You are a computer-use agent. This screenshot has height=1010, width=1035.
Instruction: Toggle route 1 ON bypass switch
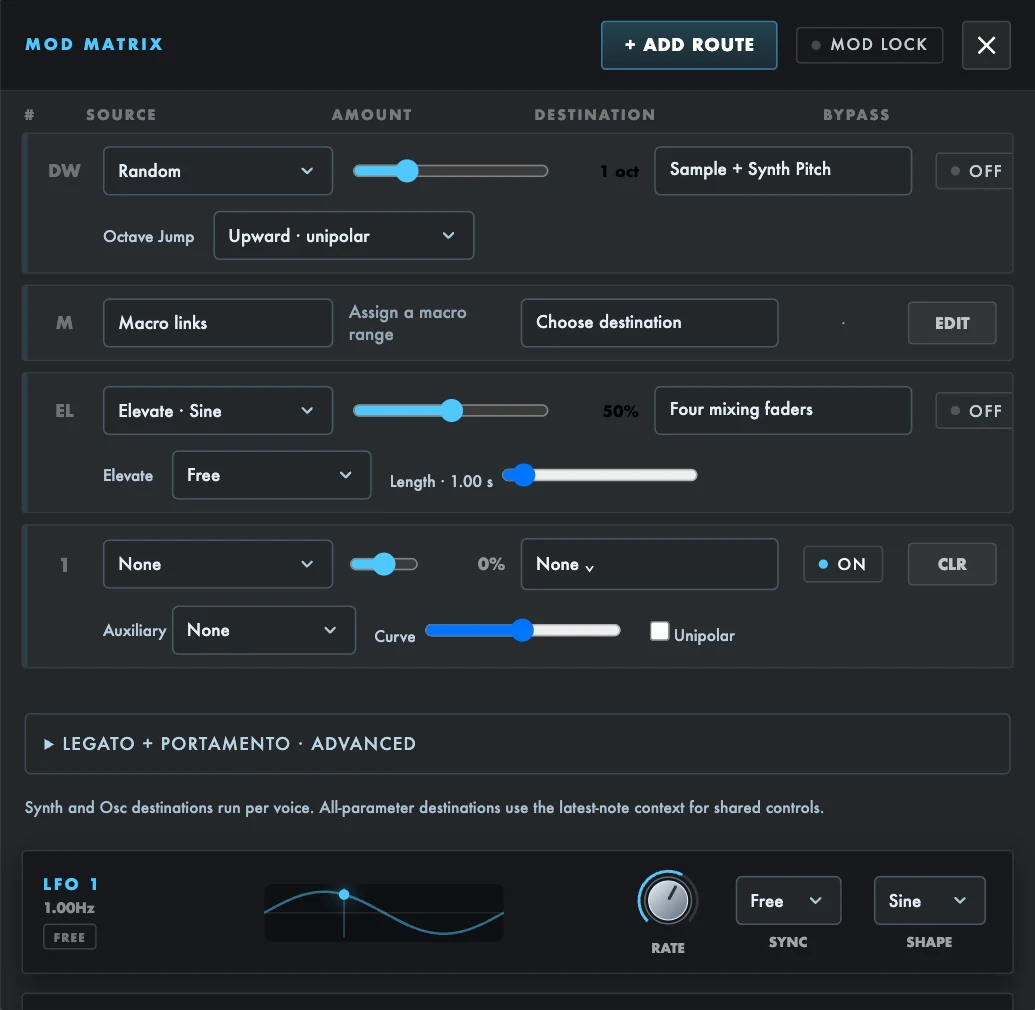pos(843,564)
